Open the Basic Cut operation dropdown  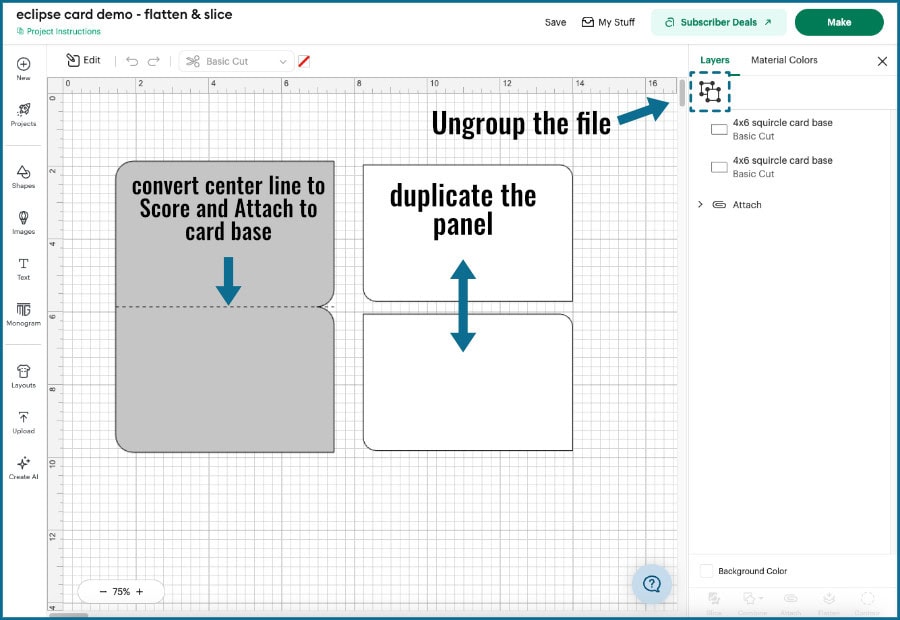pos(236,61)
